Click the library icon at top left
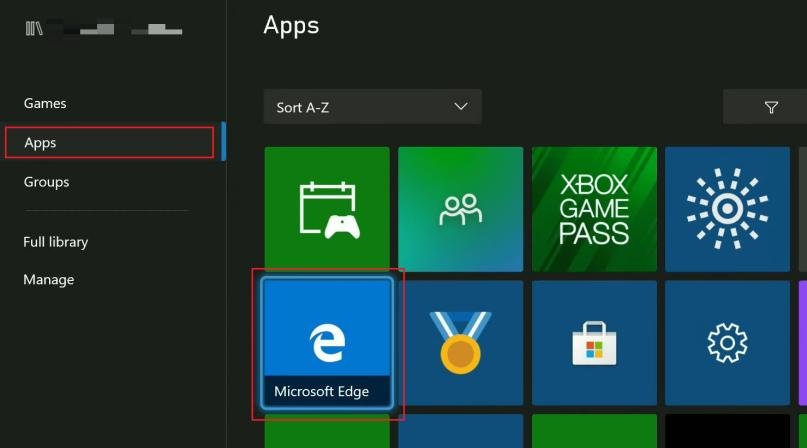The height and width of the screenshot is (448, 807). pyautogui.click(x=35, y=30)
